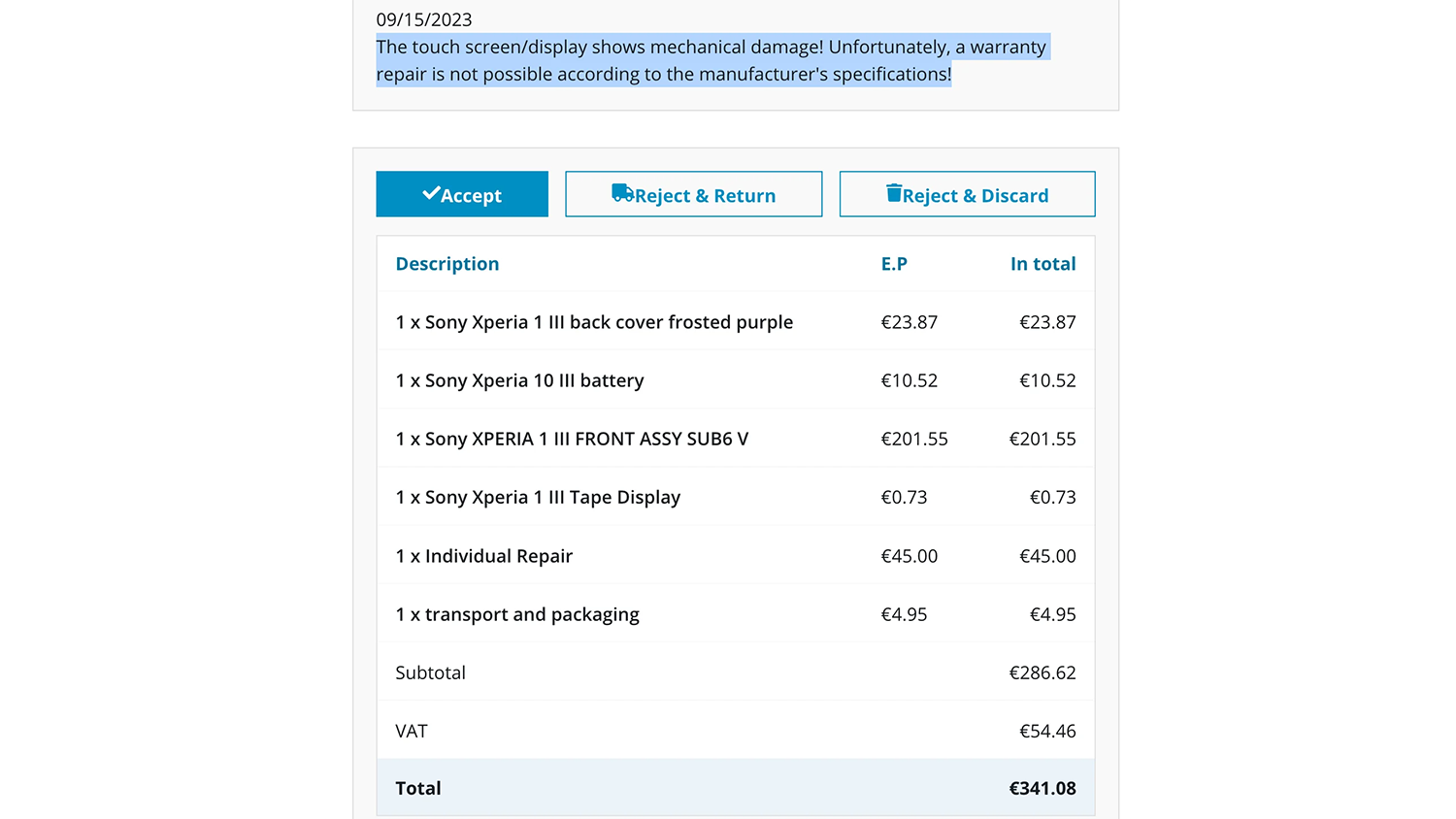Click the 09/15/2023 date text
The height and width of the screenshot is (819, 1456).
[x=424, y=19]
